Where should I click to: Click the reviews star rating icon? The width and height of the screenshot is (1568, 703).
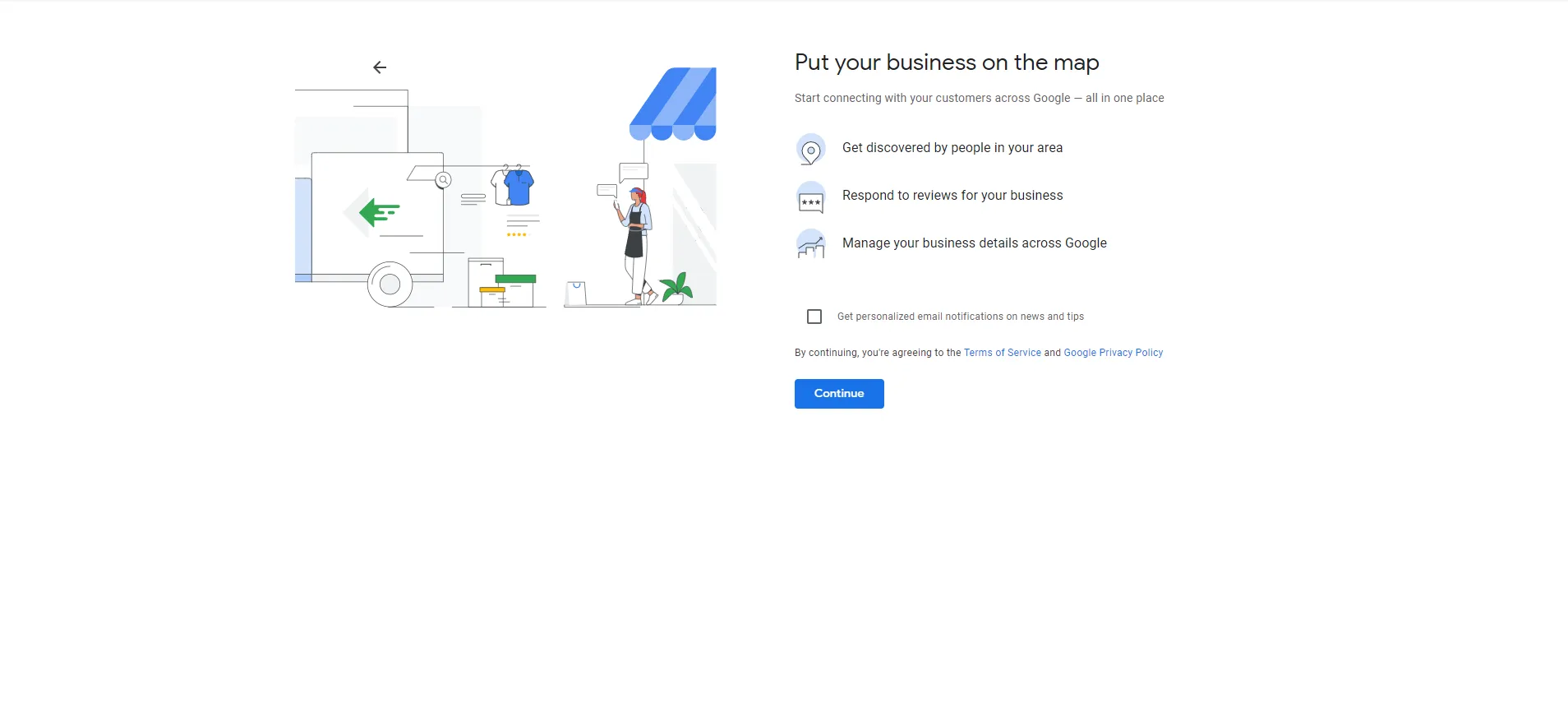(x=811, y=197)
